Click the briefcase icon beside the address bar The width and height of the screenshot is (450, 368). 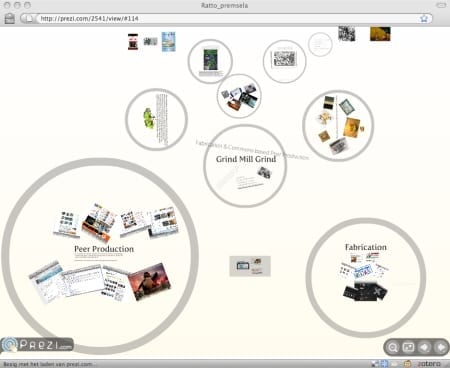click(x=9, y=18)
